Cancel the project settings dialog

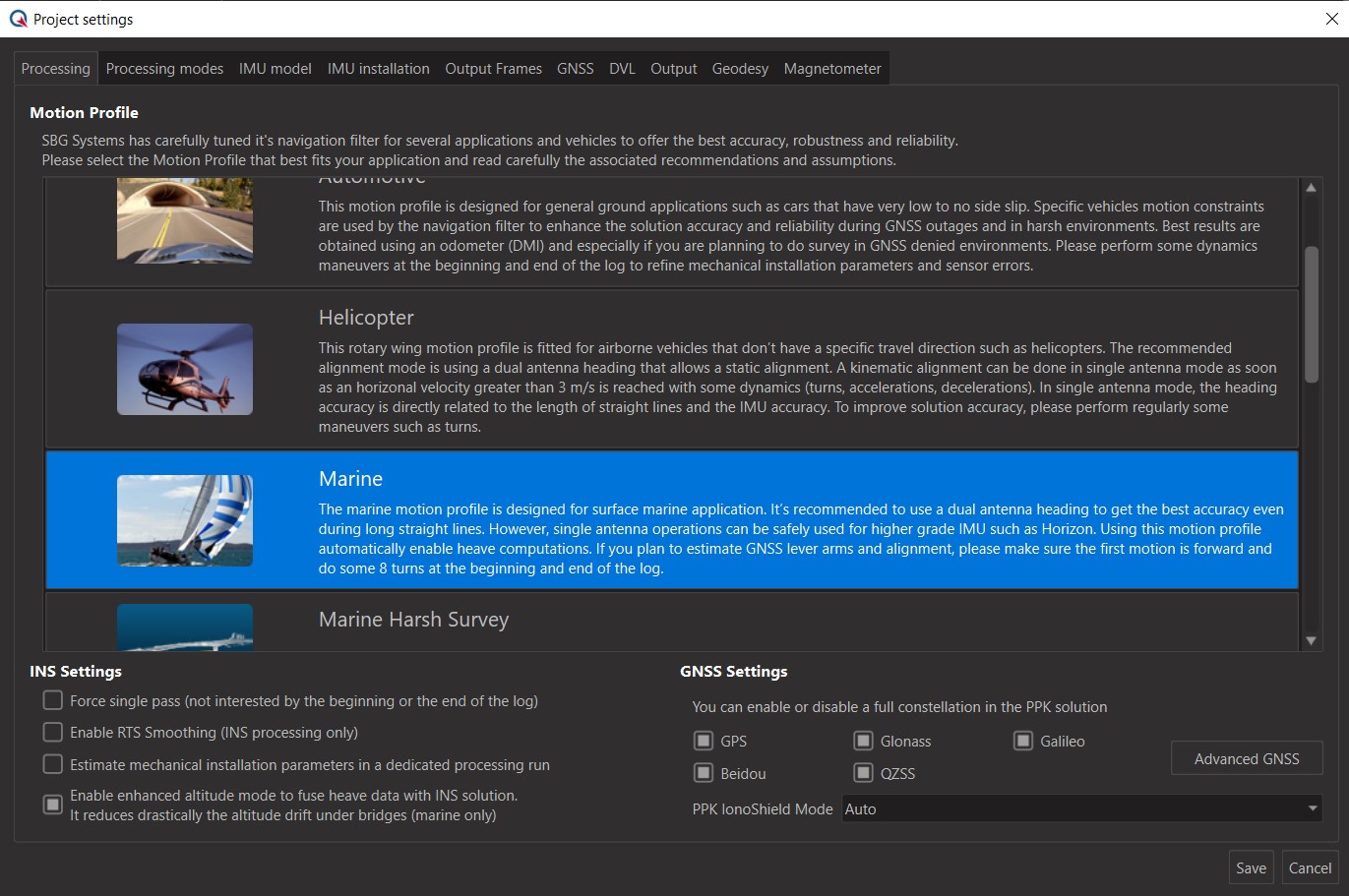click(x=1310, y=867)
